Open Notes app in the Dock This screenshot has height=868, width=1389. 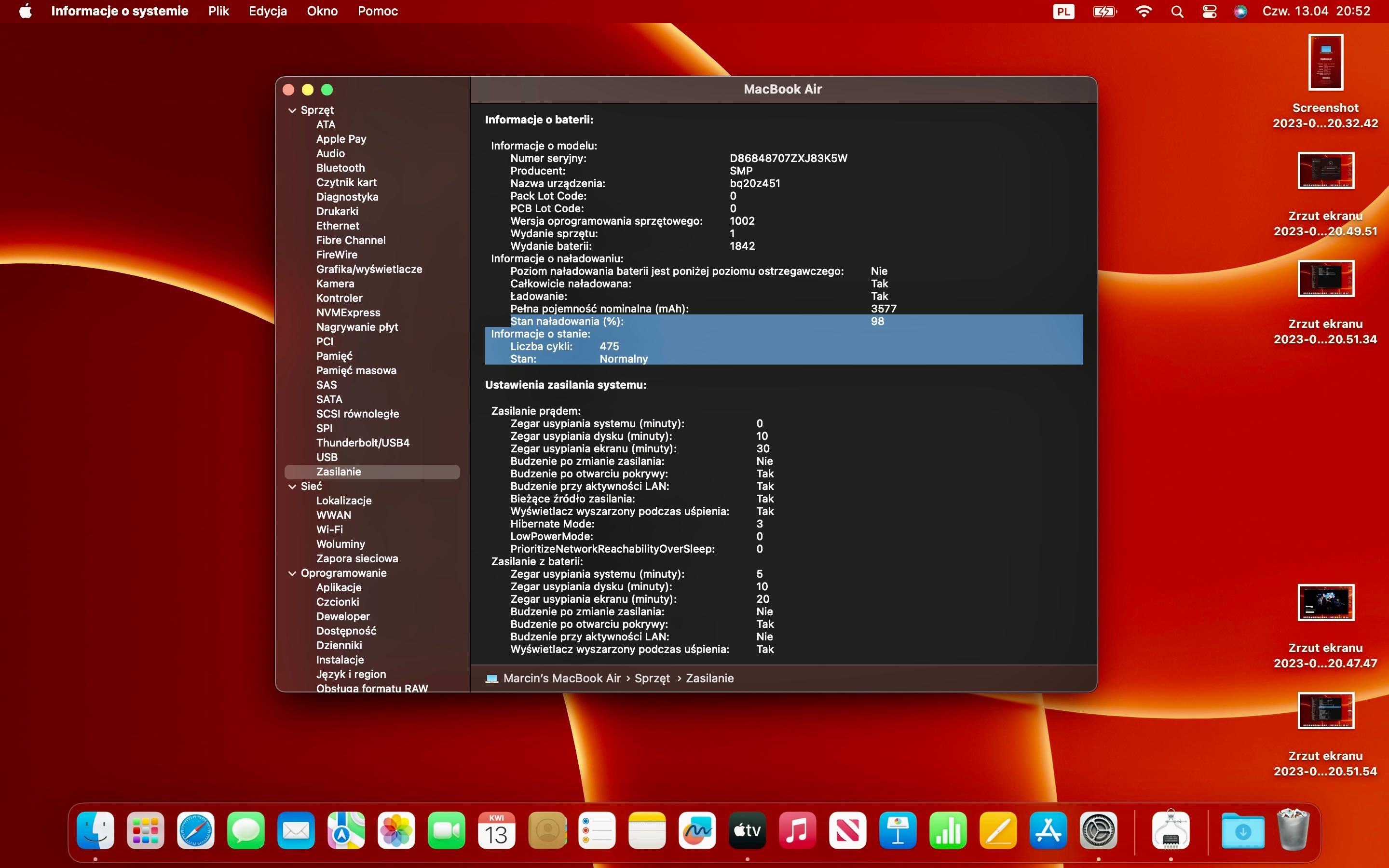click(647, 830)
